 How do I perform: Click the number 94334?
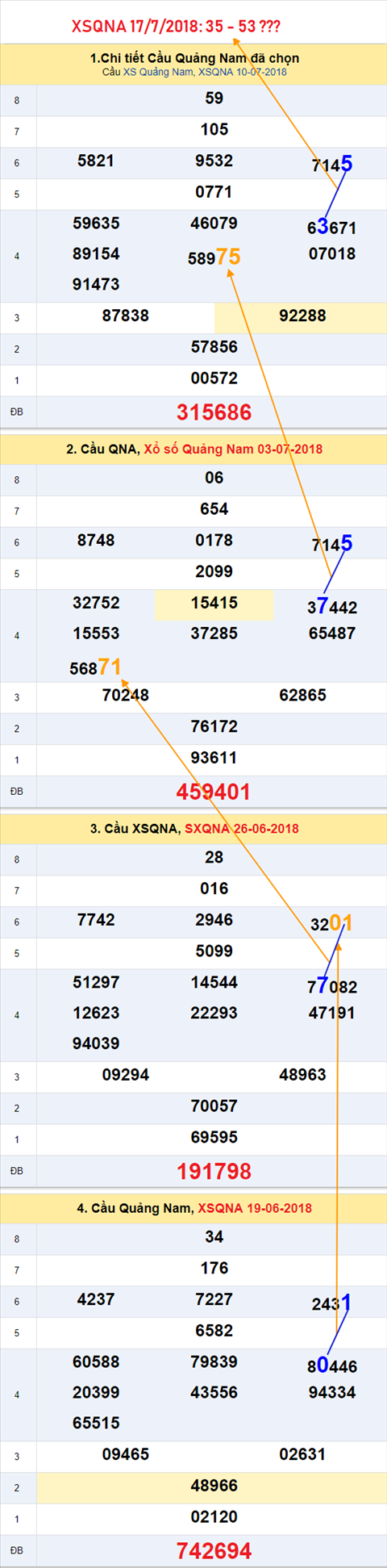332,1392
